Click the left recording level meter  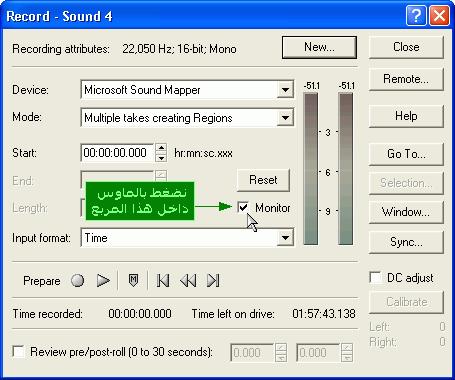pyautogui.click(x=311, y=169)
